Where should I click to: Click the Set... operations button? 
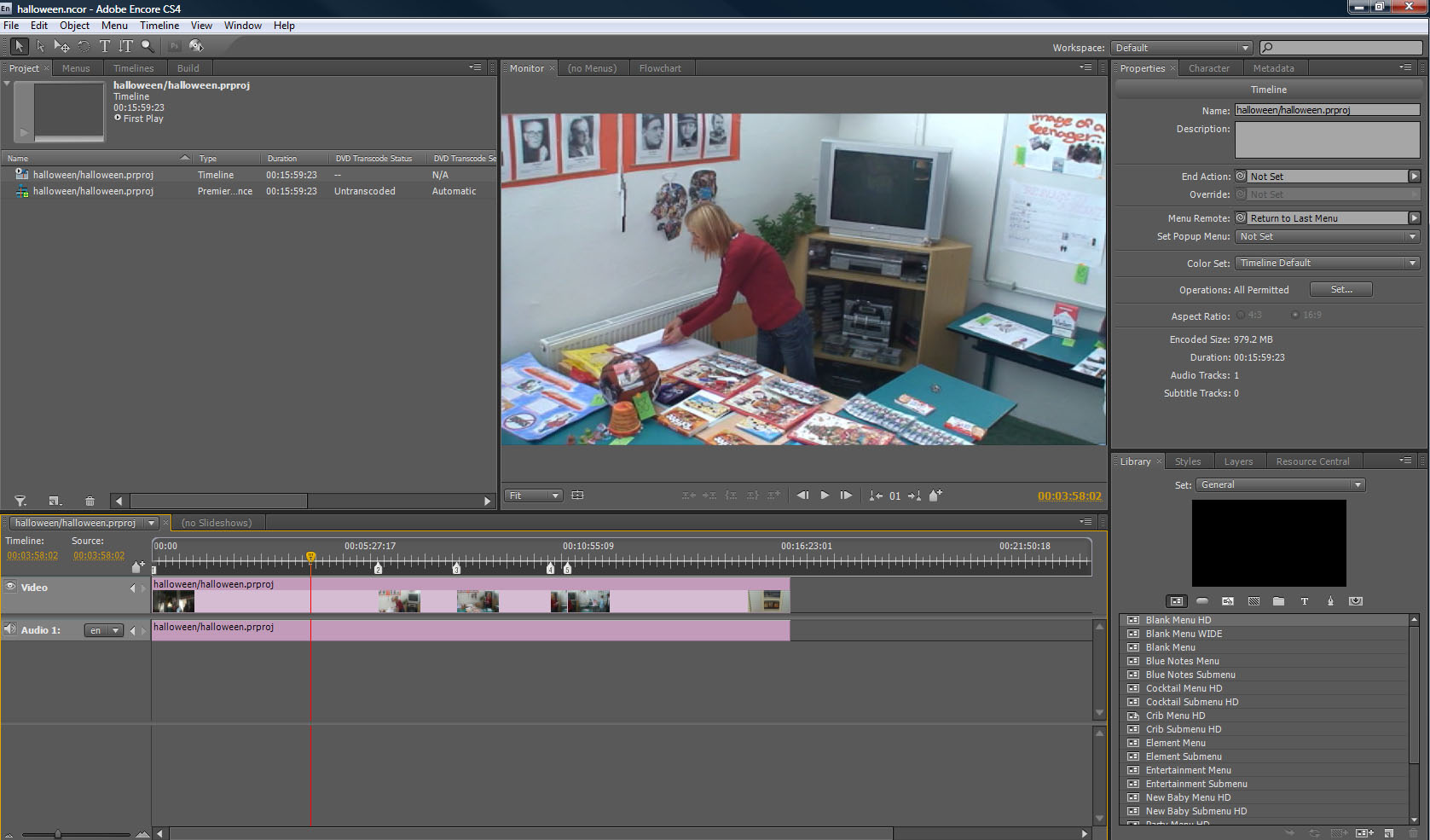1341,290
